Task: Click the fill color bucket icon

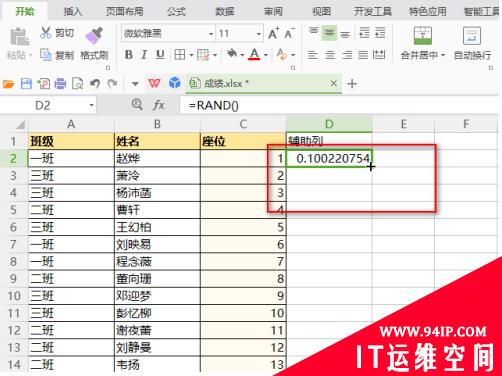Action: click(x=232, y=54)
